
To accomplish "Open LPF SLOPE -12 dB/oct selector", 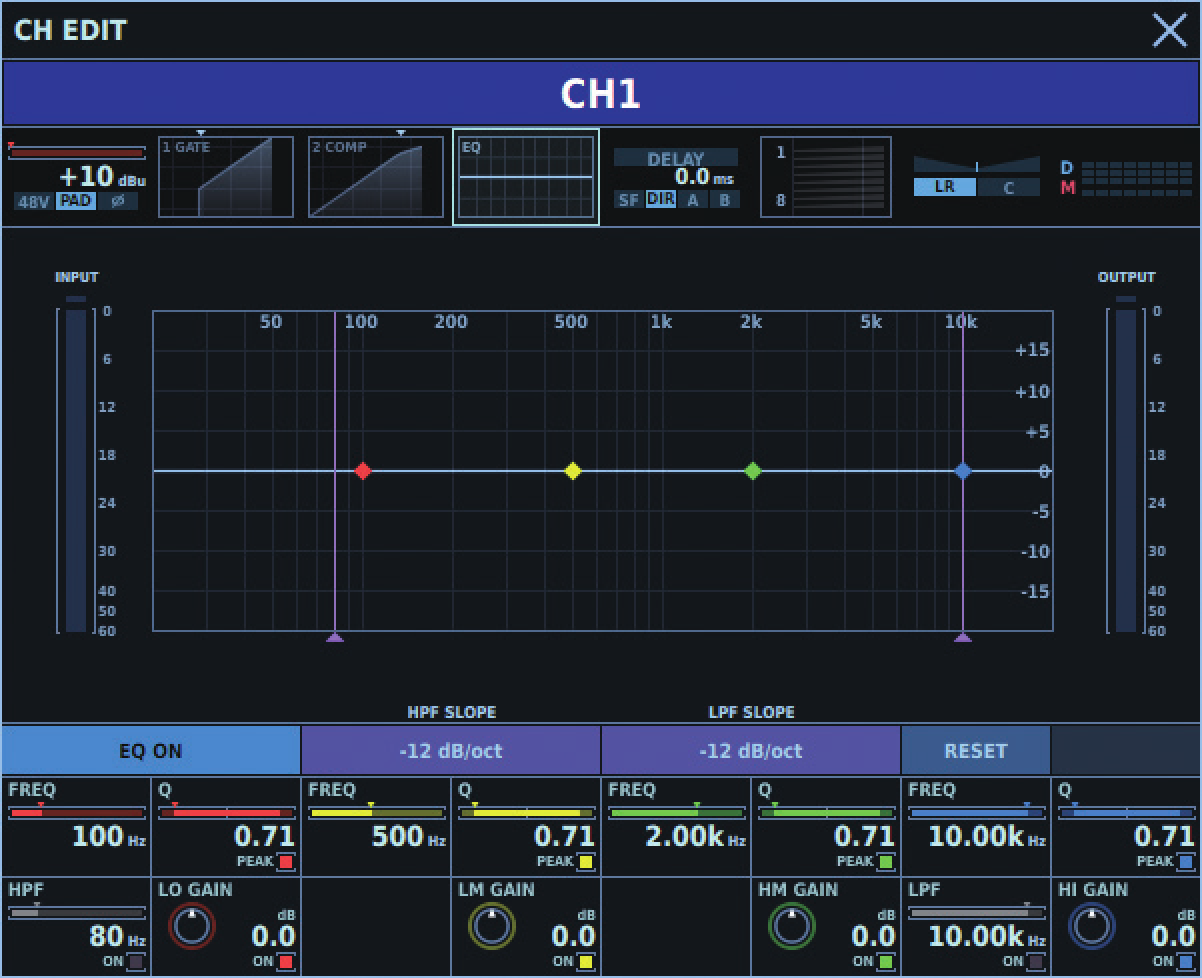I will [751, 751].
